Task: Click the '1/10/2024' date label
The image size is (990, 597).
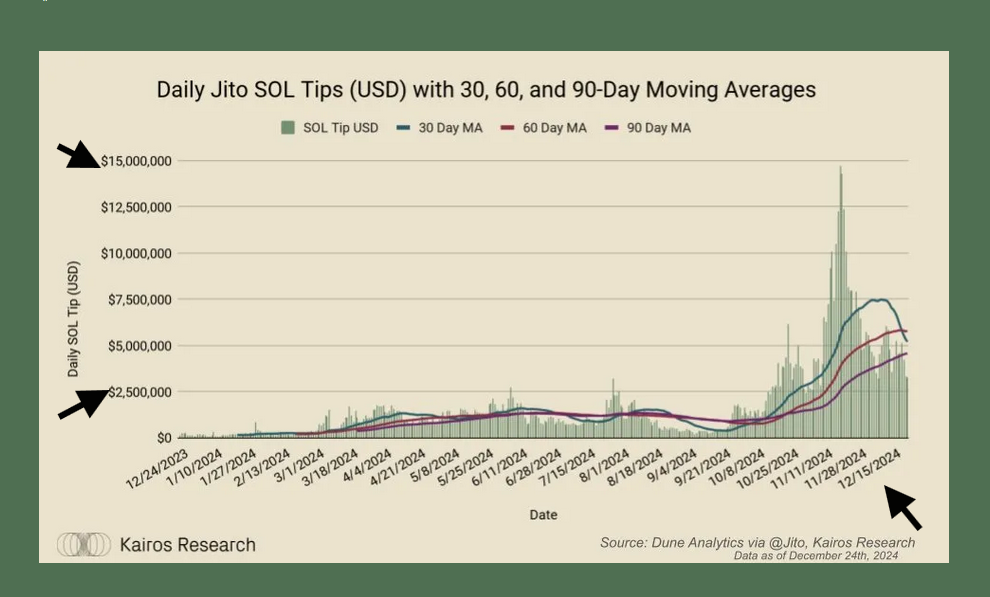Action: pyautogui.click(x=194, y=468)
